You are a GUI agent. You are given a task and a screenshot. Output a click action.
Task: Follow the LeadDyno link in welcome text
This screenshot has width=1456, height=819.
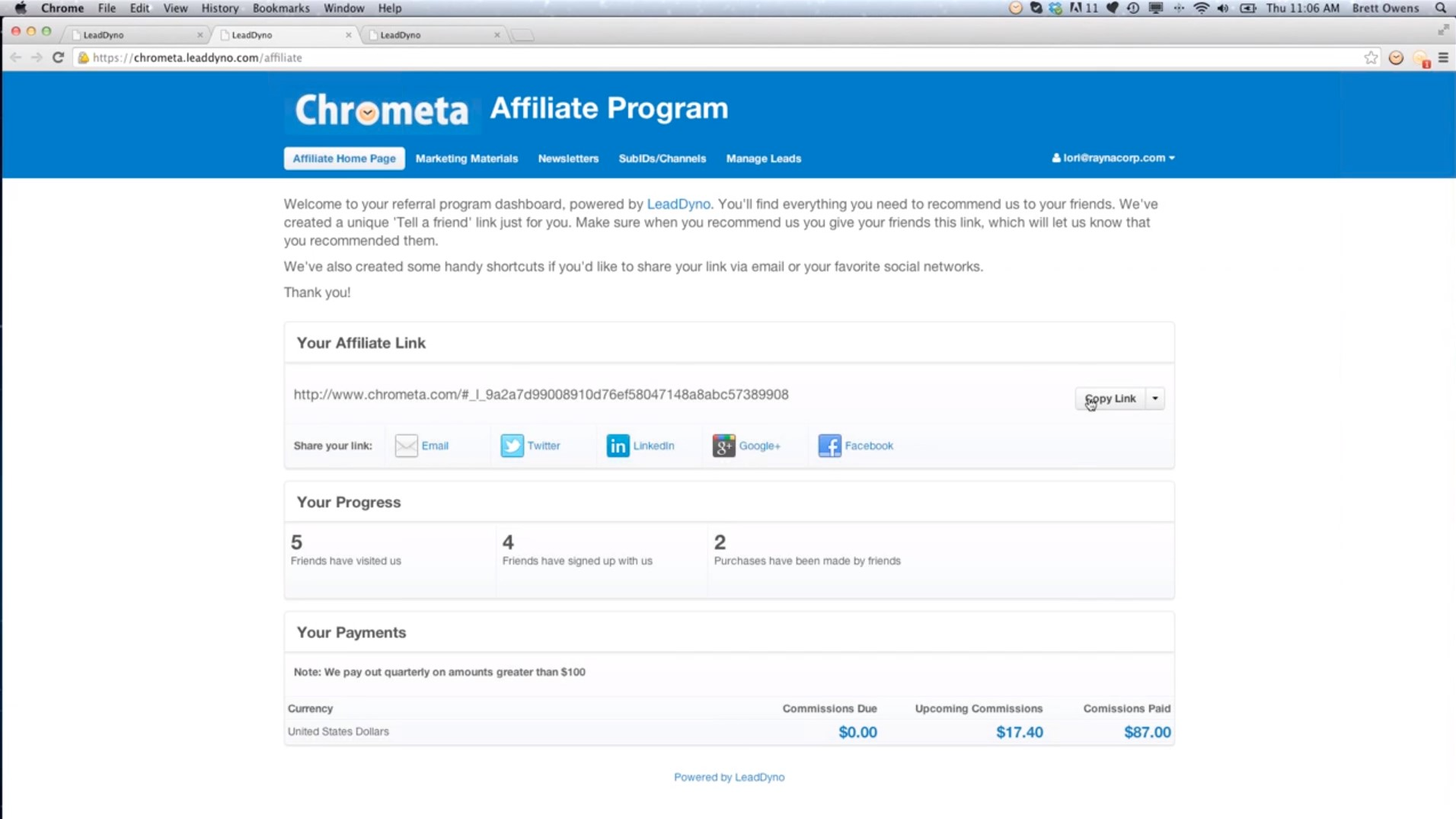coord(679,204)
